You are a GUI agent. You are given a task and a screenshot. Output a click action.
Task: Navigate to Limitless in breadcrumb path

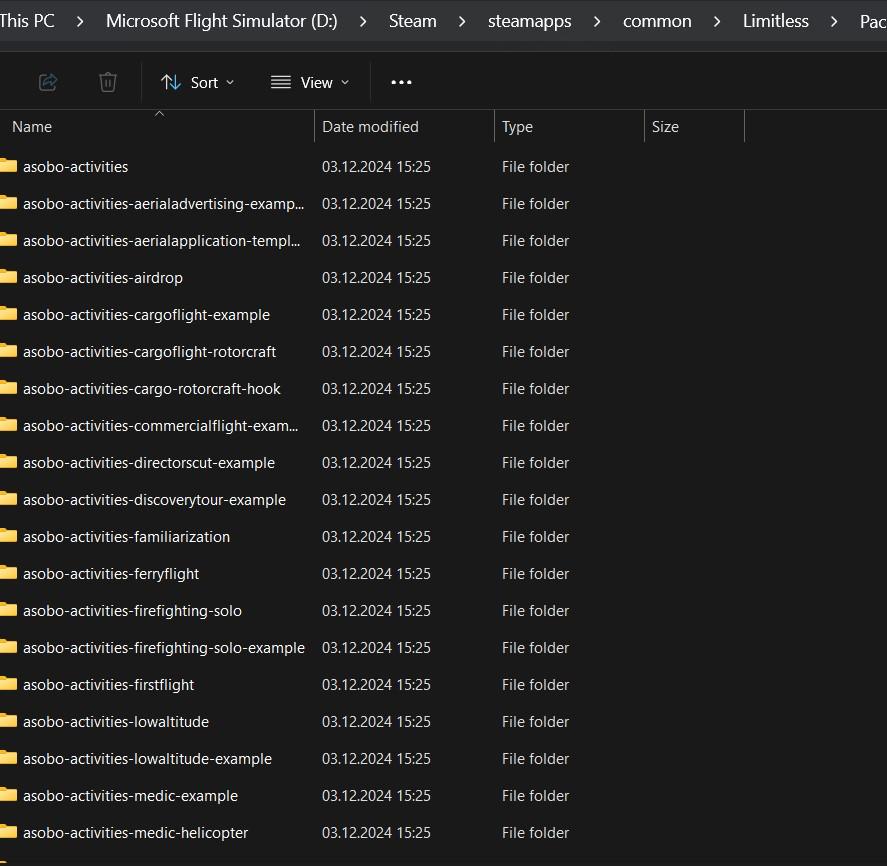(775, 21)
